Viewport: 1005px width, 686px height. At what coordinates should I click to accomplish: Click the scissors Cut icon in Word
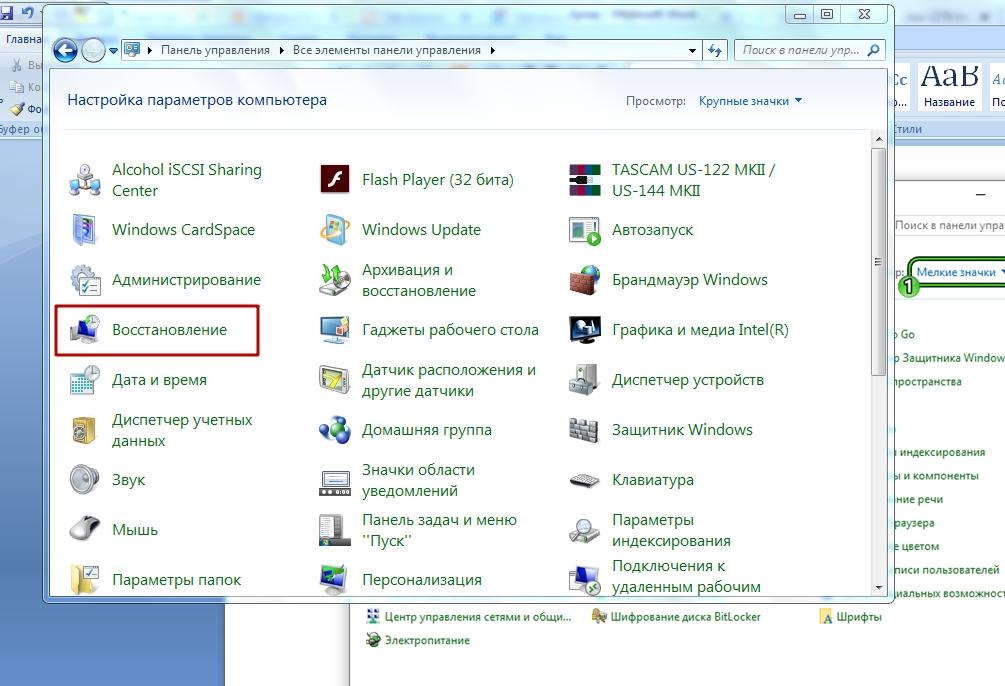tap(17, 65)
